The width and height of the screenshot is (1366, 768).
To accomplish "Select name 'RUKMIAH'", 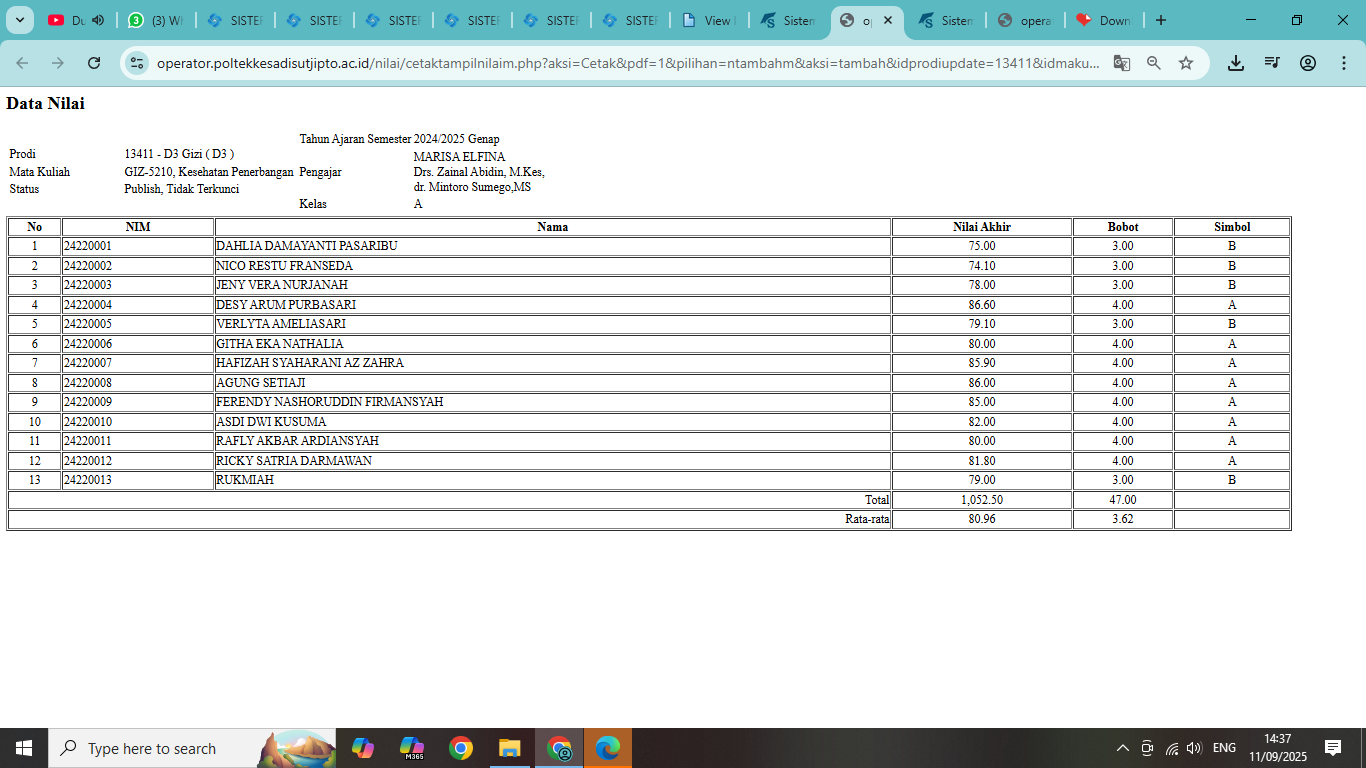I will (x=245, y=480).
